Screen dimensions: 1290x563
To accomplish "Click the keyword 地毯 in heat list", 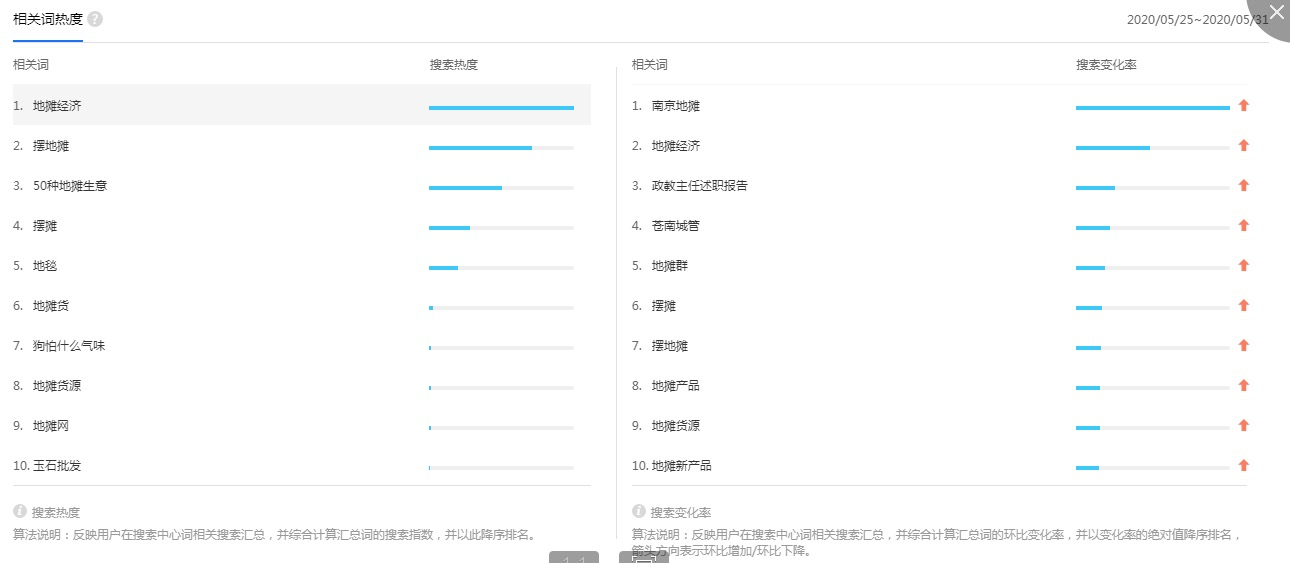I will tap(45, 265).
